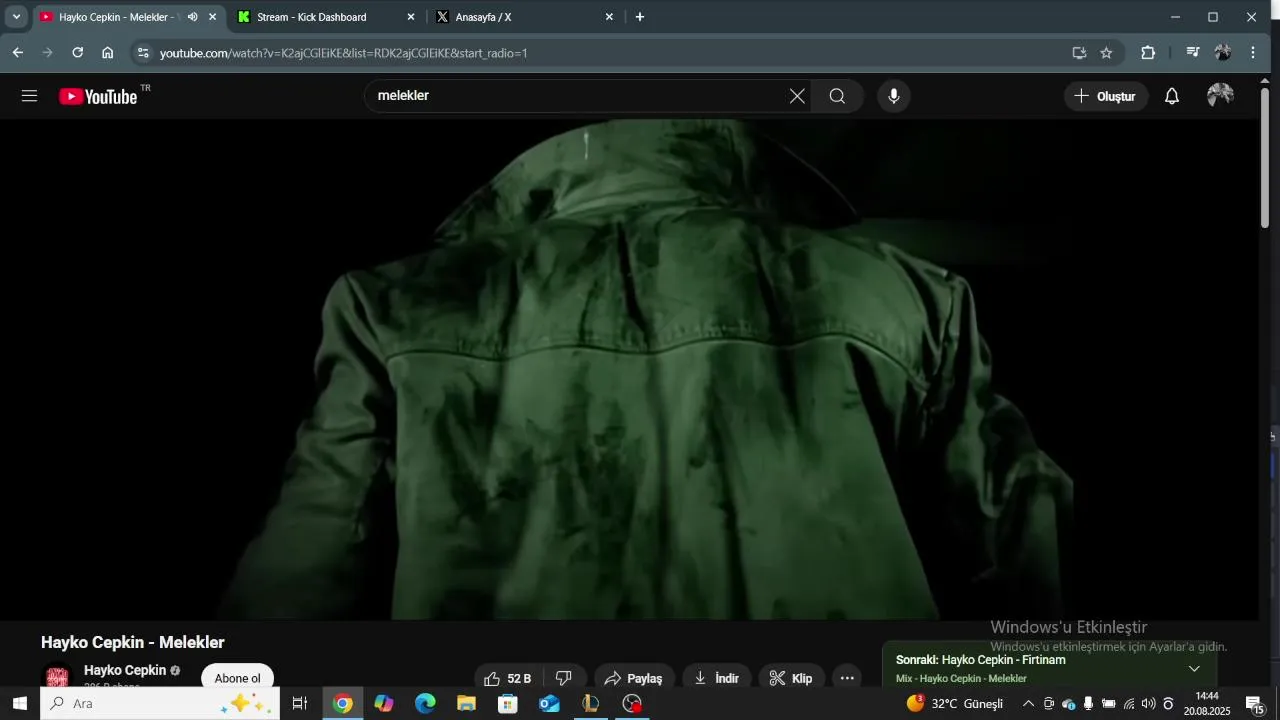Open Outlook from the taskbar
1280x720 pixels.
tap(549, 704)
